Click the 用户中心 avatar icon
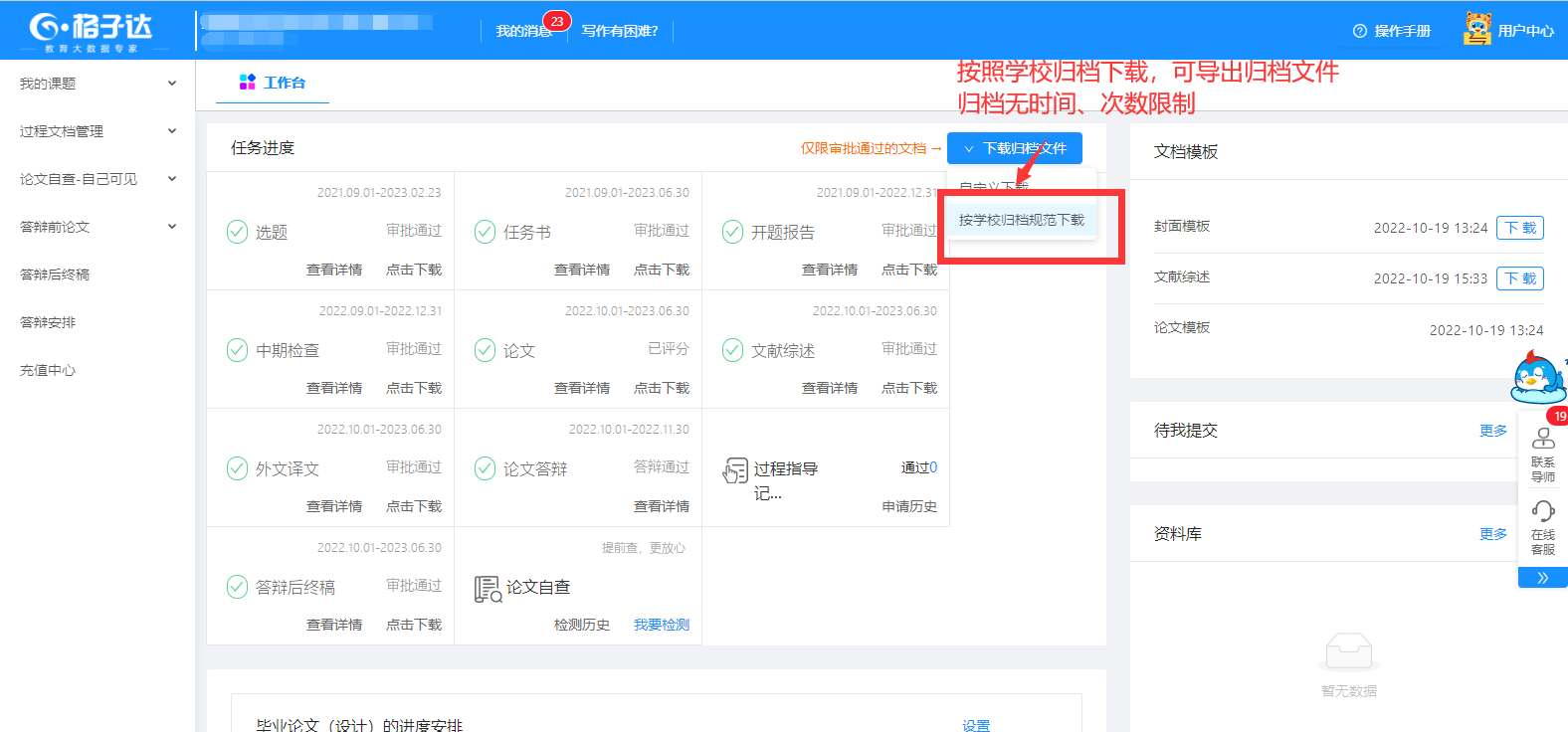 click(x=1477, y=29)
